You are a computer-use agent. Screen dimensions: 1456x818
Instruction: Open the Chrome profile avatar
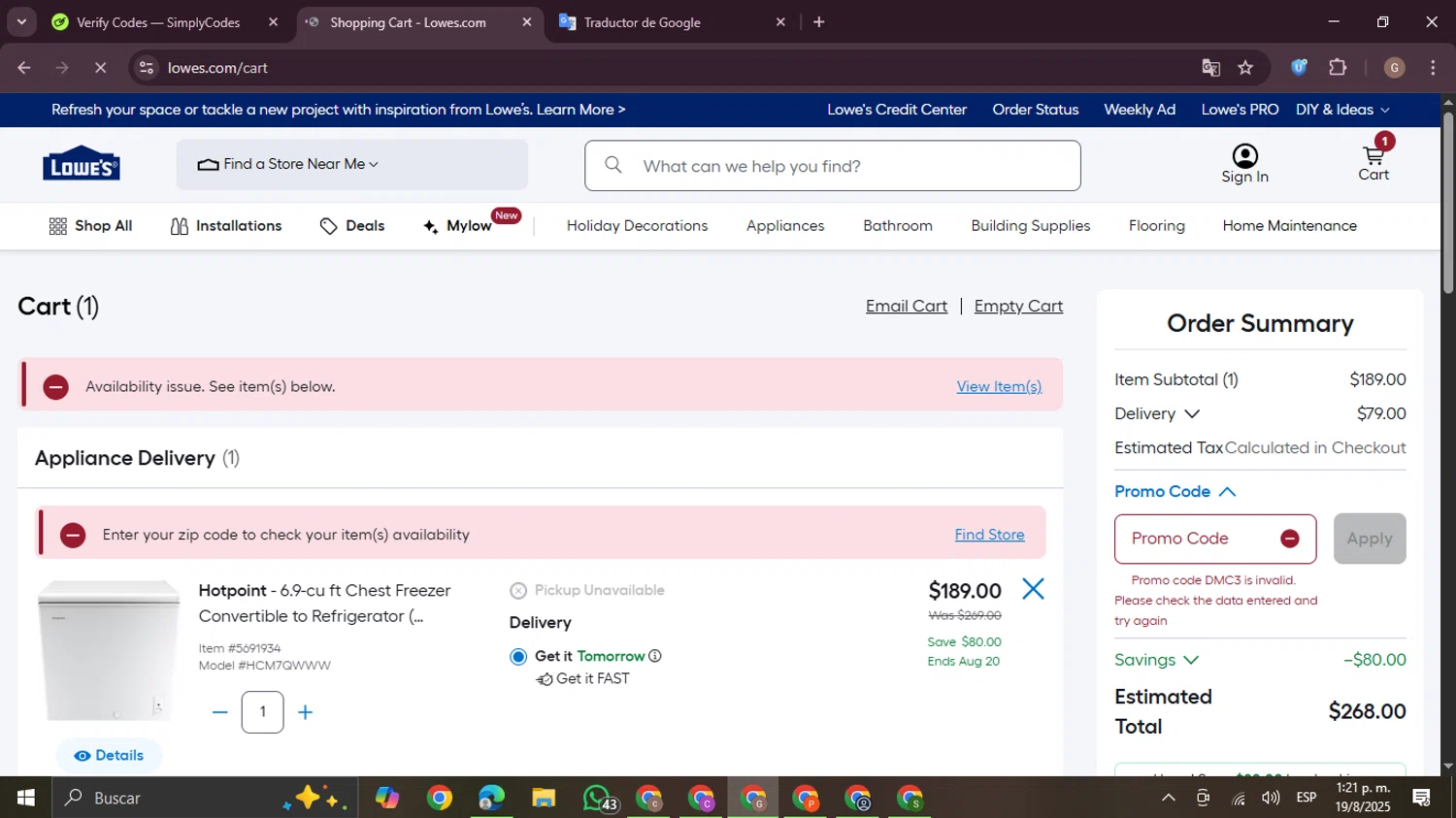tap(1395, 67)
